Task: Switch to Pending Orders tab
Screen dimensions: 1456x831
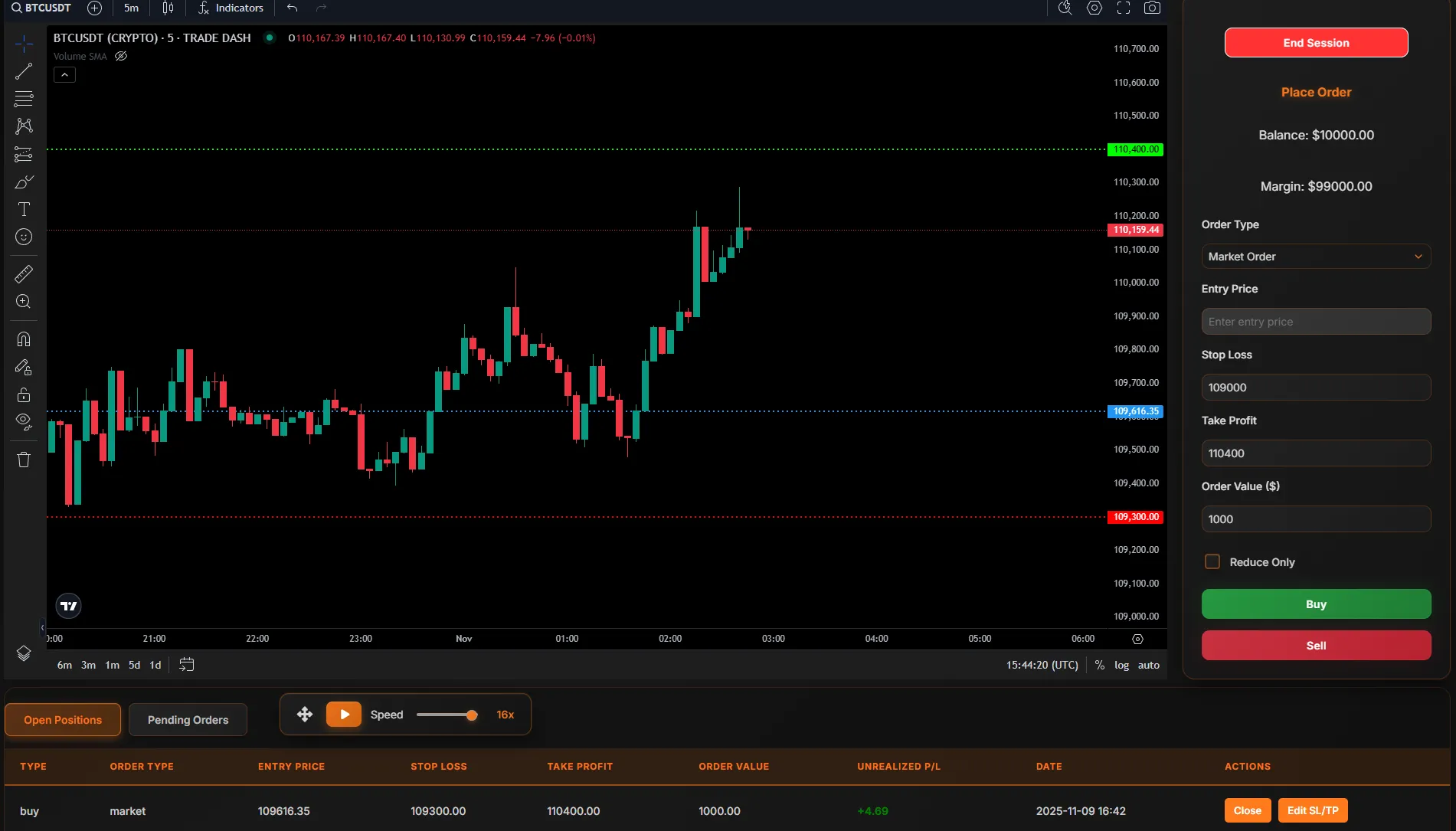Action: point(188,720)
